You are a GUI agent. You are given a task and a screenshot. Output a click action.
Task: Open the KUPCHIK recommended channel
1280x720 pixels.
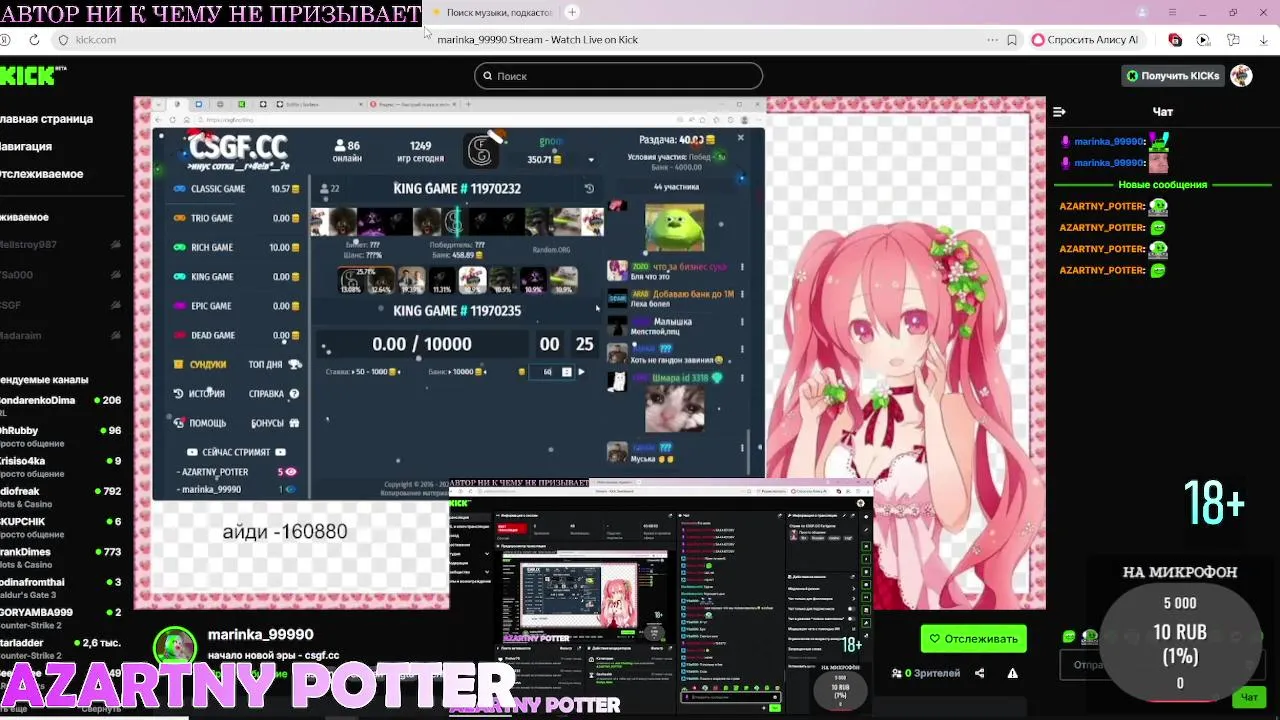[60, 527]
